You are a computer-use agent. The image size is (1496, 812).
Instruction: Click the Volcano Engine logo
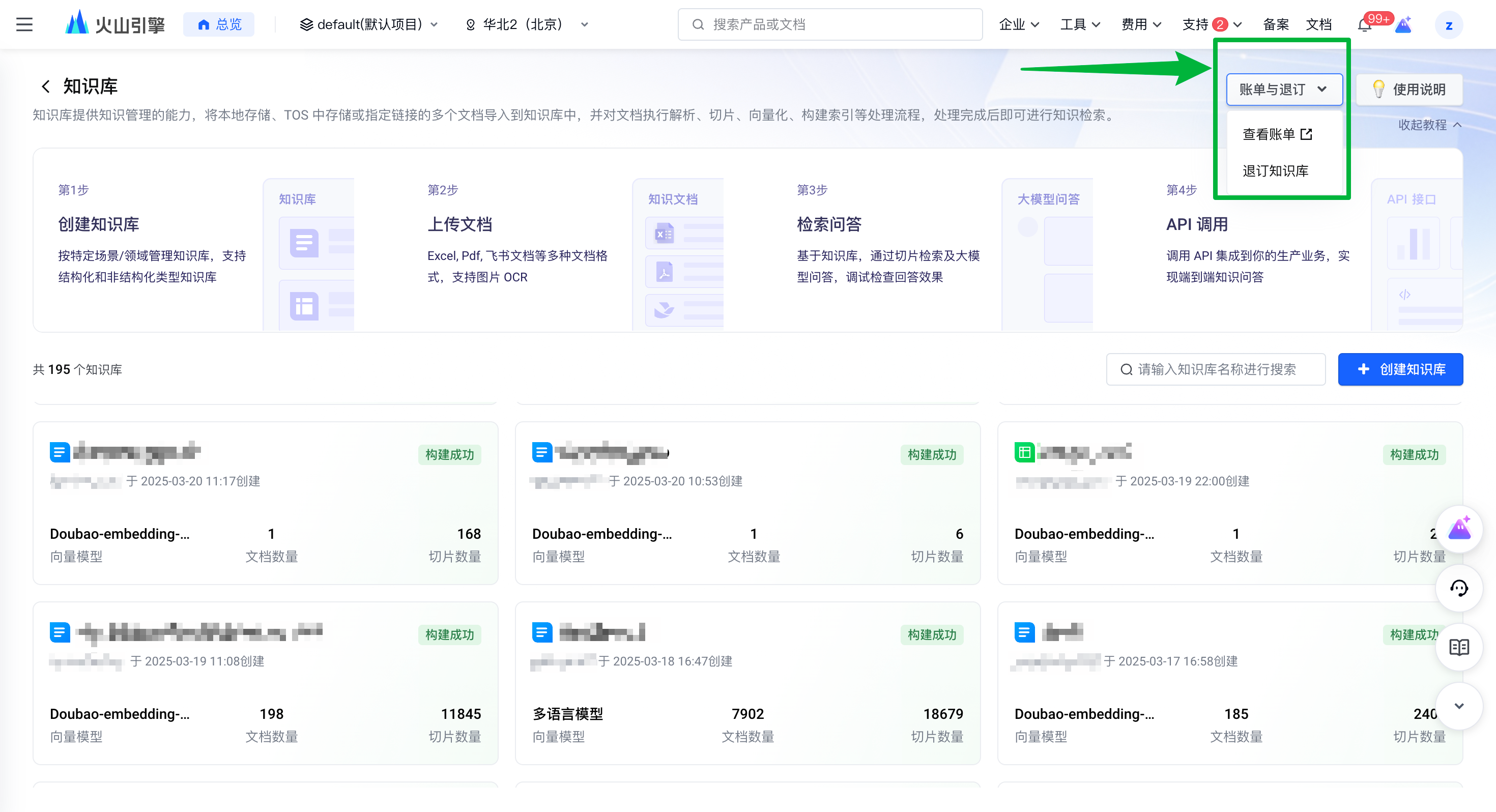coord(115,24)
